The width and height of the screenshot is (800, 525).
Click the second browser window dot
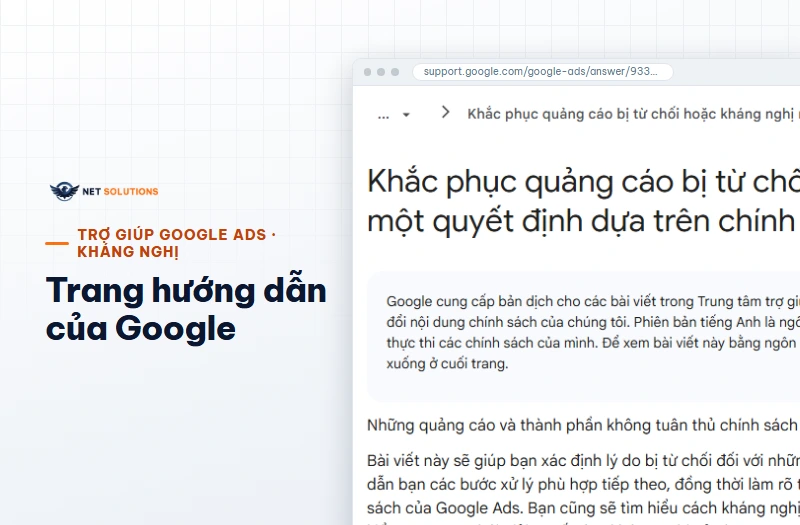click(381, 72)
